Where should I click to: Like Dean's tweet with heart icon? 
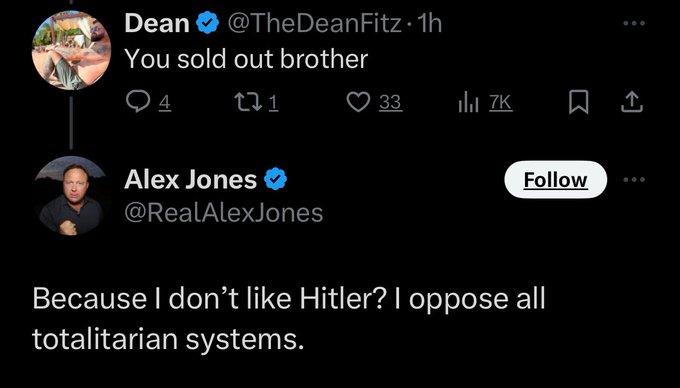[x=358, y=103]
